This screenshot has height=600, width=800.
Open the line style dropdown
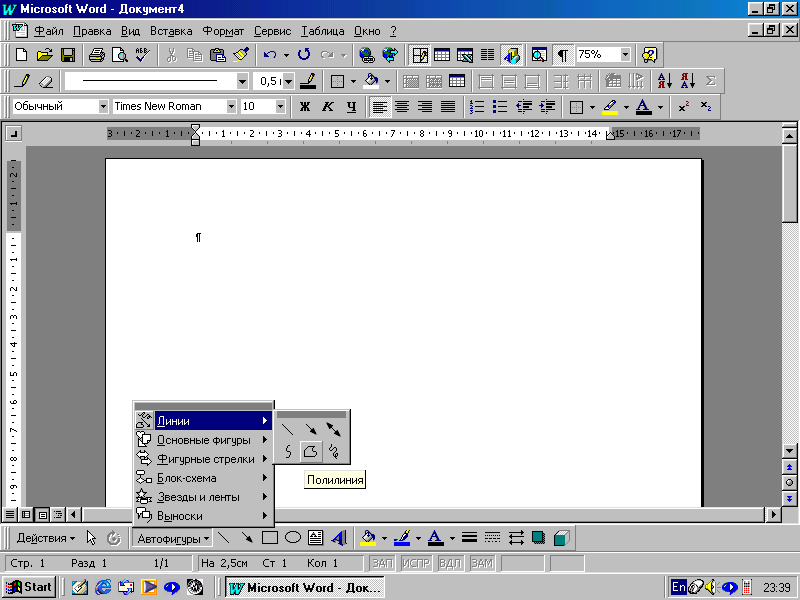[x=242, y=81]
